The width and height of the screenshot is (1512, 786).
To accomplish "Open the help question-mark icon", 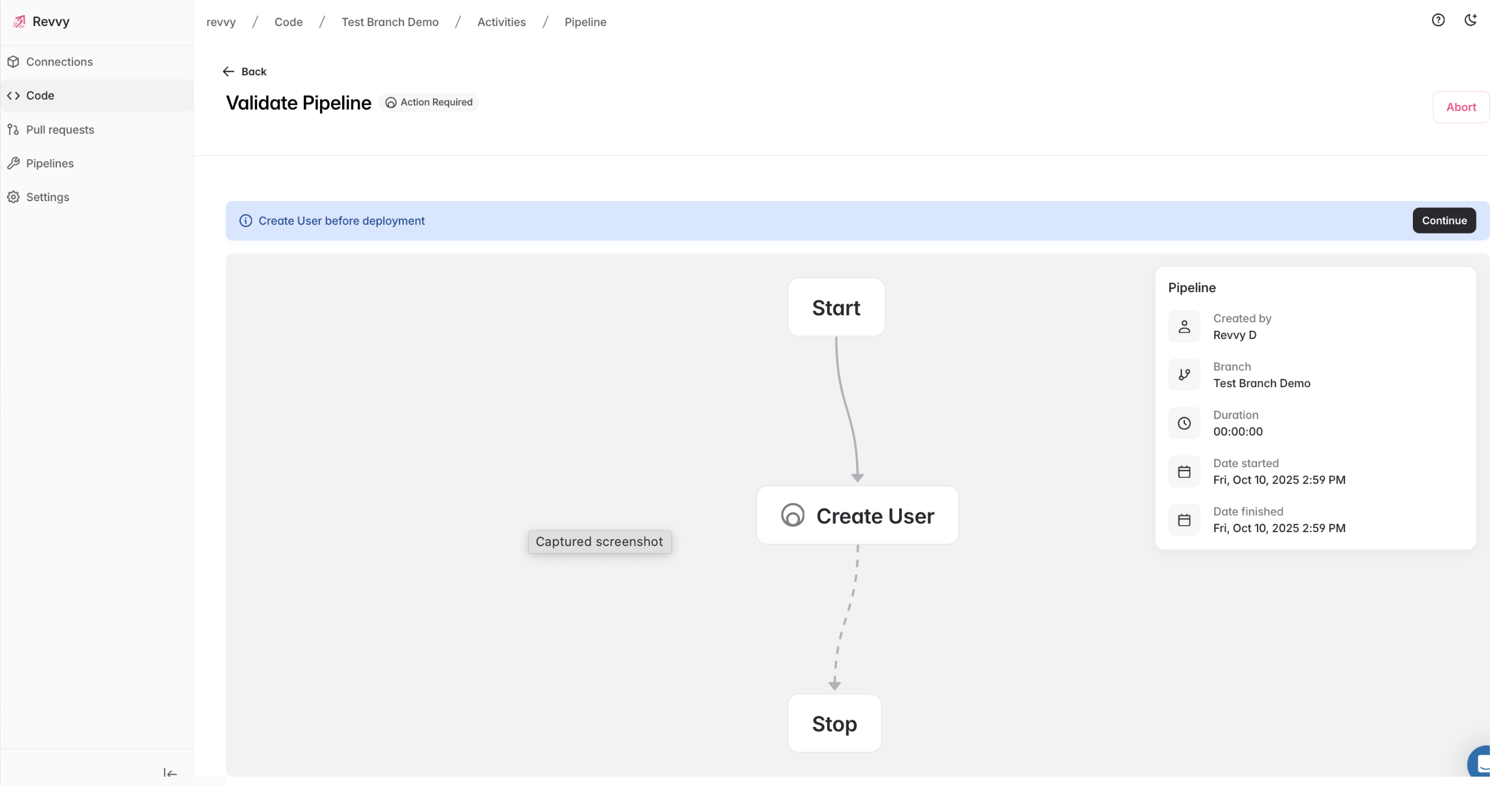I will [x=1437, y=20].
